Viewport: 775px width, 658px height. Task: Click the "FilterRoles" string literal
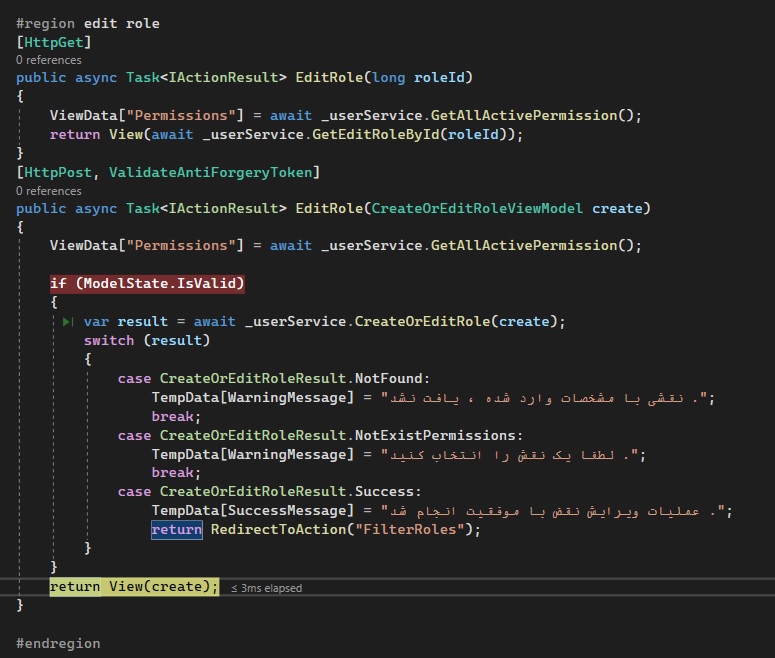(x=409, y=530)
